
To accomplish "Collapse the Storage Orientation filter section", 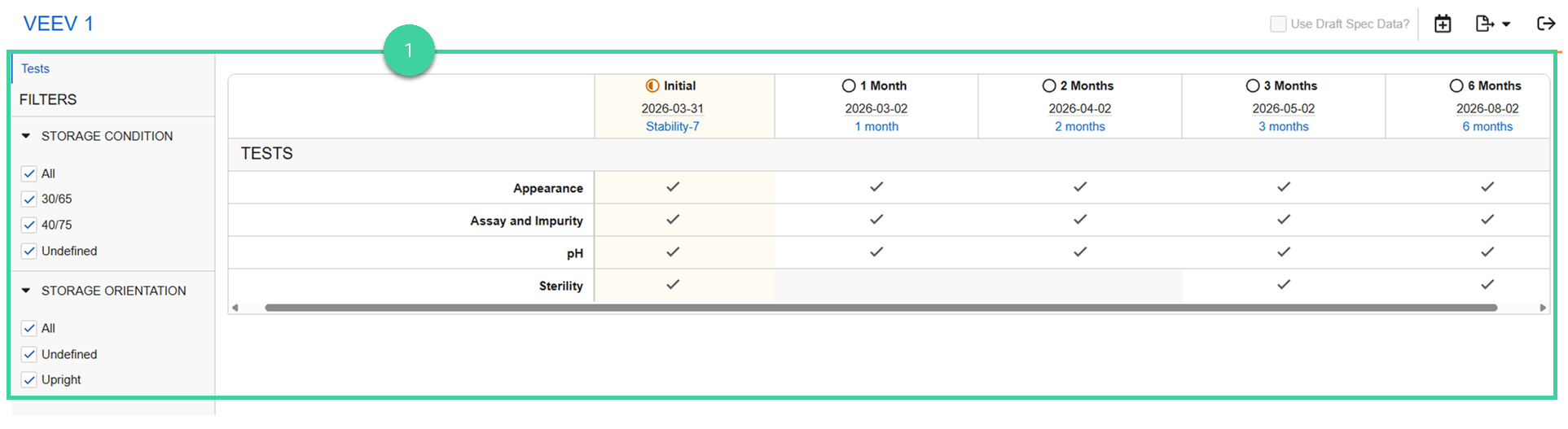I will tap(26, 291).
